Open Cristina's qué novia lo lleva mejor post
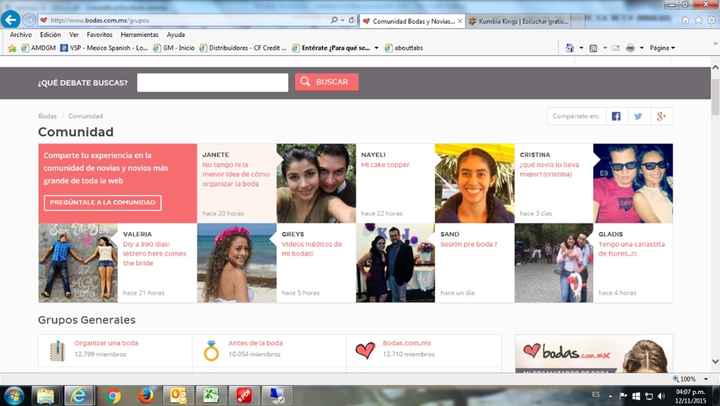This screenshot has height=406, width=720. pyautogui.click(x=549, y=169)
